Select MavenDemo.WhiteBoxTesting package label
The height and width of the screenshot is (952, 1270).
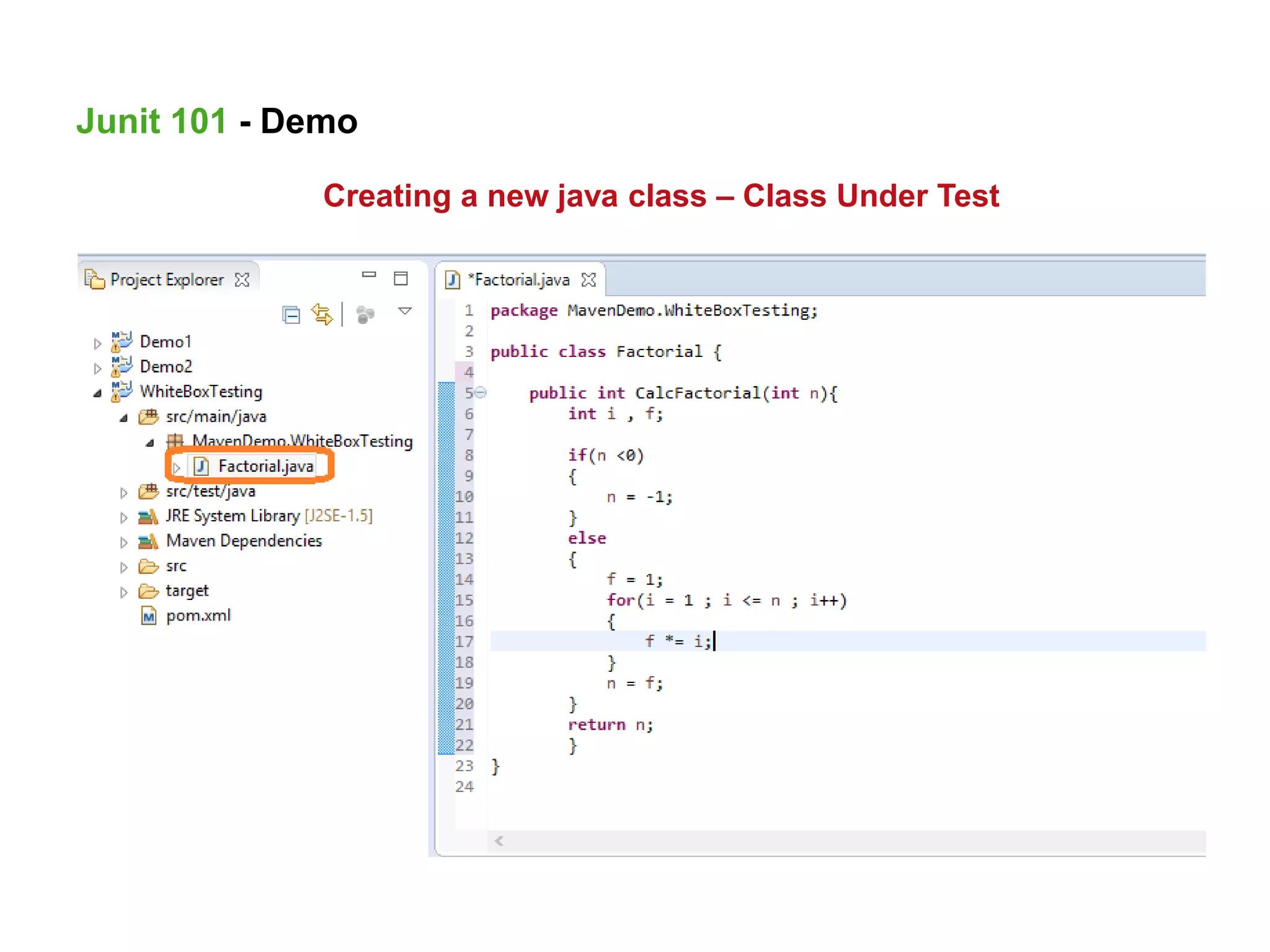coord(303,441)
